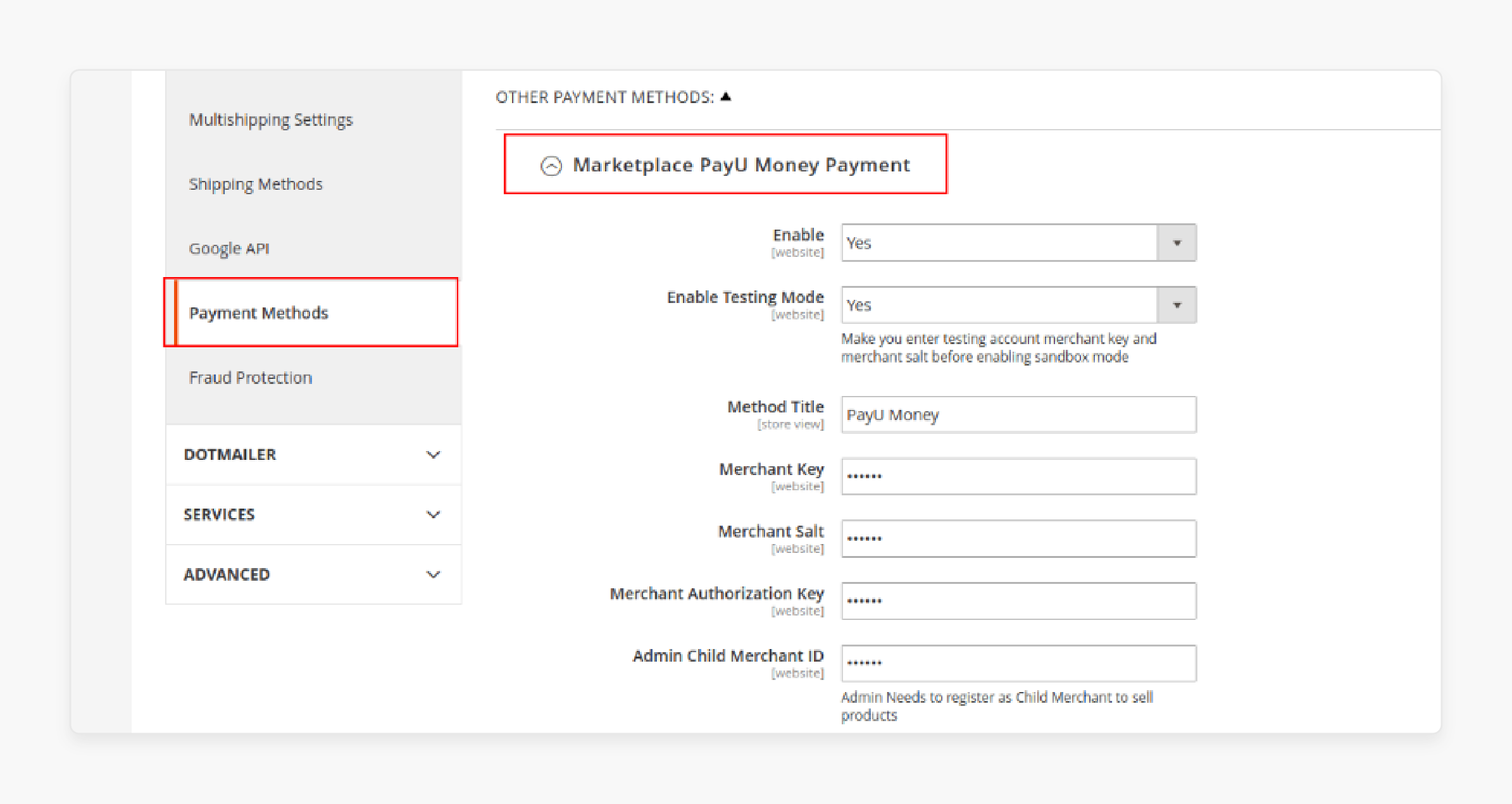Click the Google API sidebar link
The image size is (1512, 804).
click(x=230, y=247)
